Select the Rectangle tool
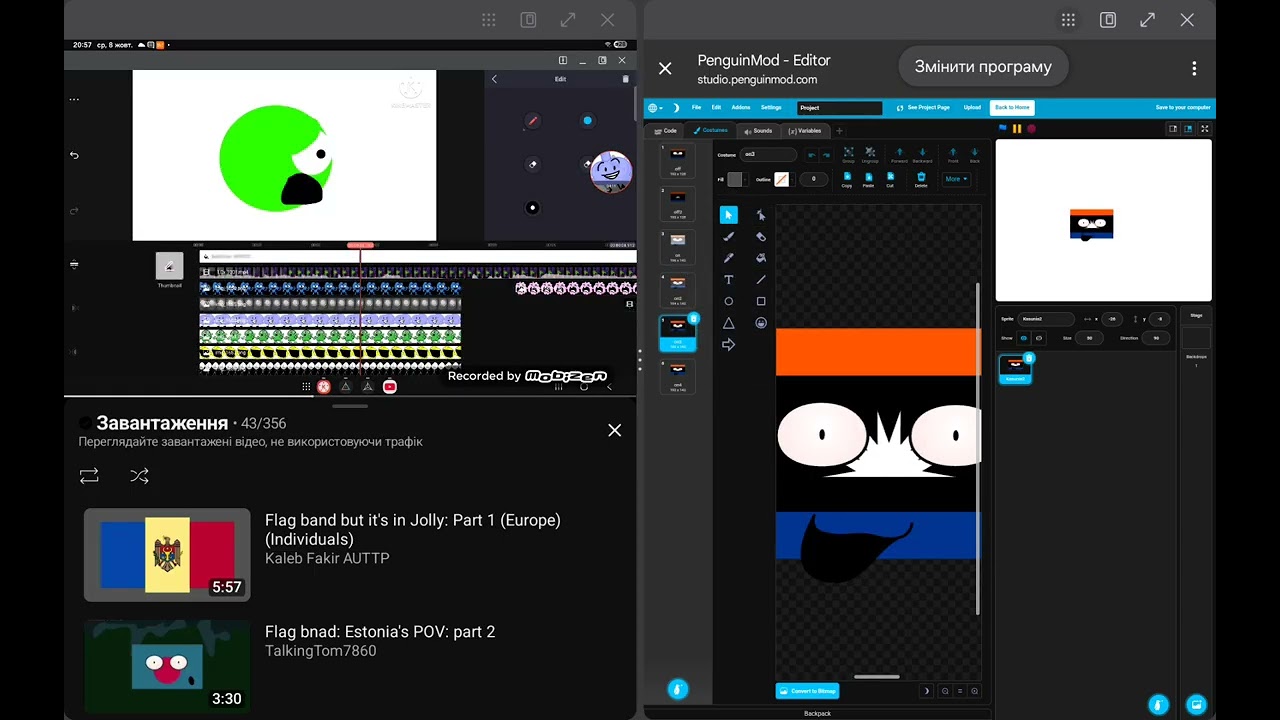 coord(761,301)
